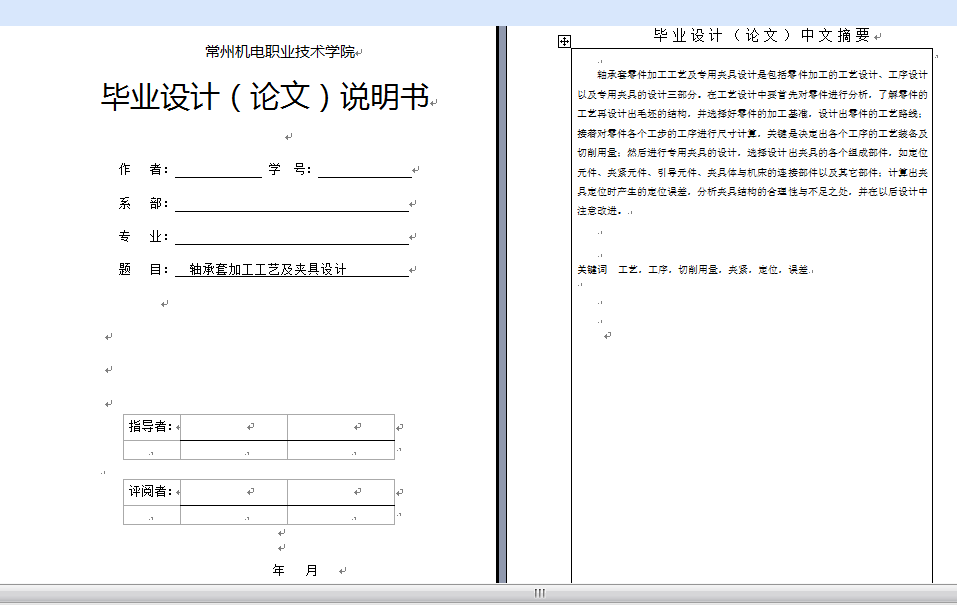Image resolution: width=957 pixels, height=605 pixels.
Task: Click the 关键词 keywords line
Action: [x=693, y=269]
